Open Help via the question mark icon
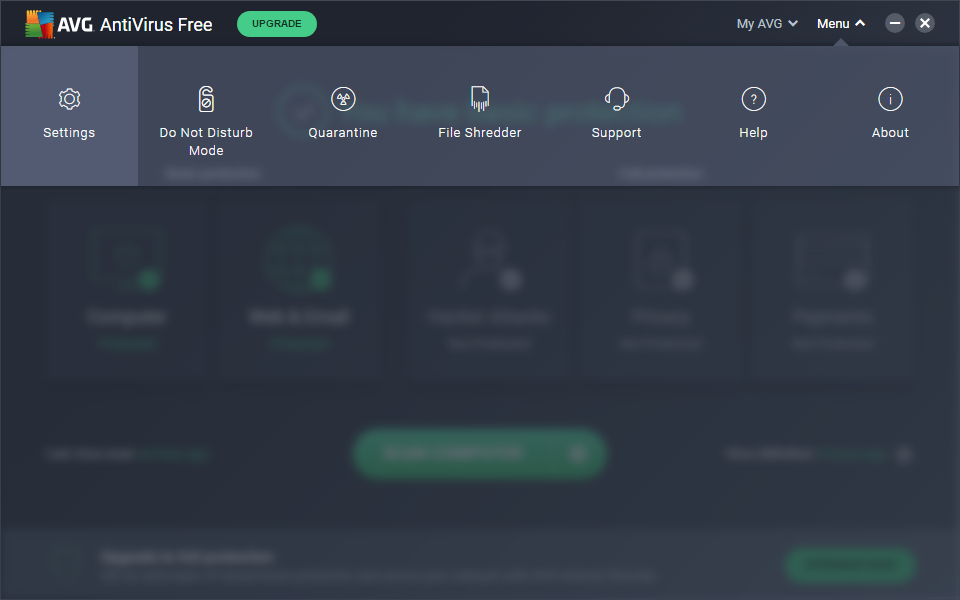The image size is (960, 600). tap(754, 99)
